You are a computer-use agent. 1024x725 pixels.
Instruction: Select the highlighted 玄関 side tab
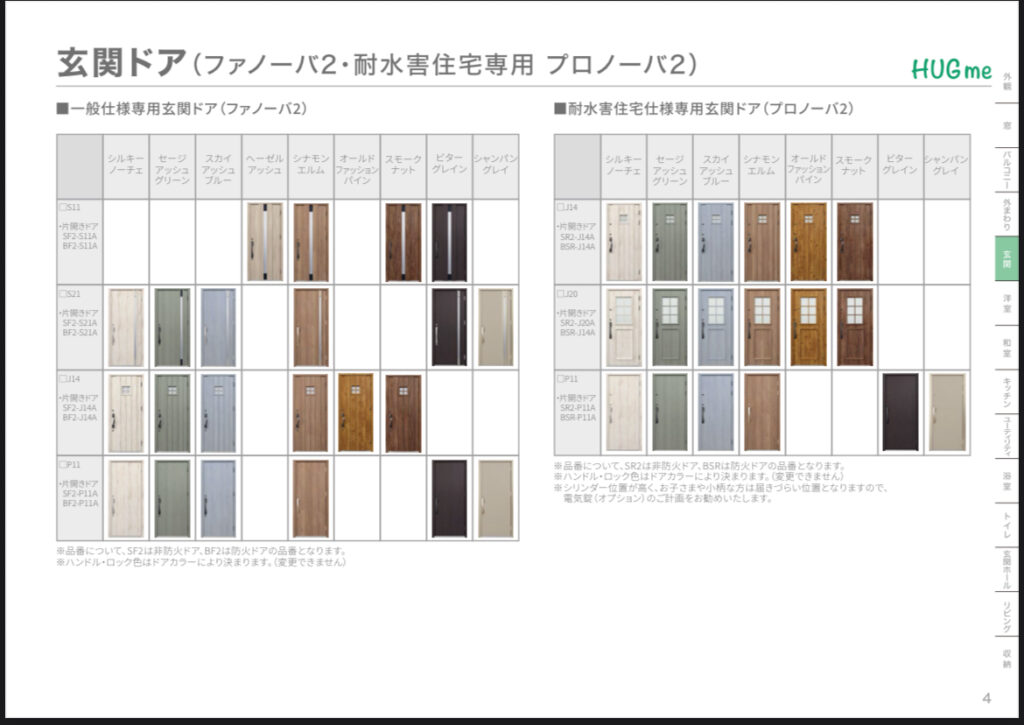tap(1006, 259)
